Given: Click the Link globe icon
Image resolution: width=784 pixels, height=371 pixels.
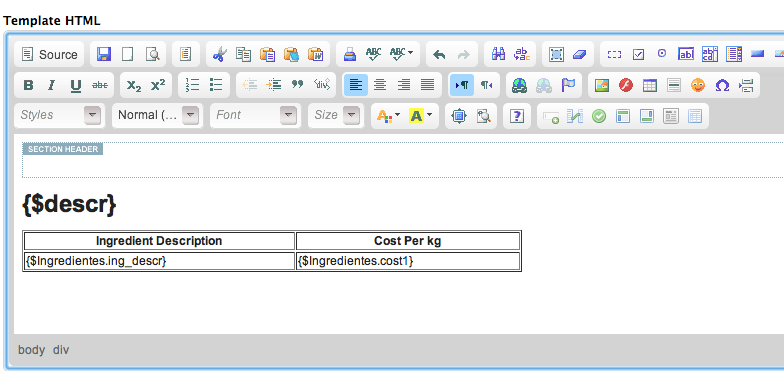Looking at the screenshot, I should 520,85.
